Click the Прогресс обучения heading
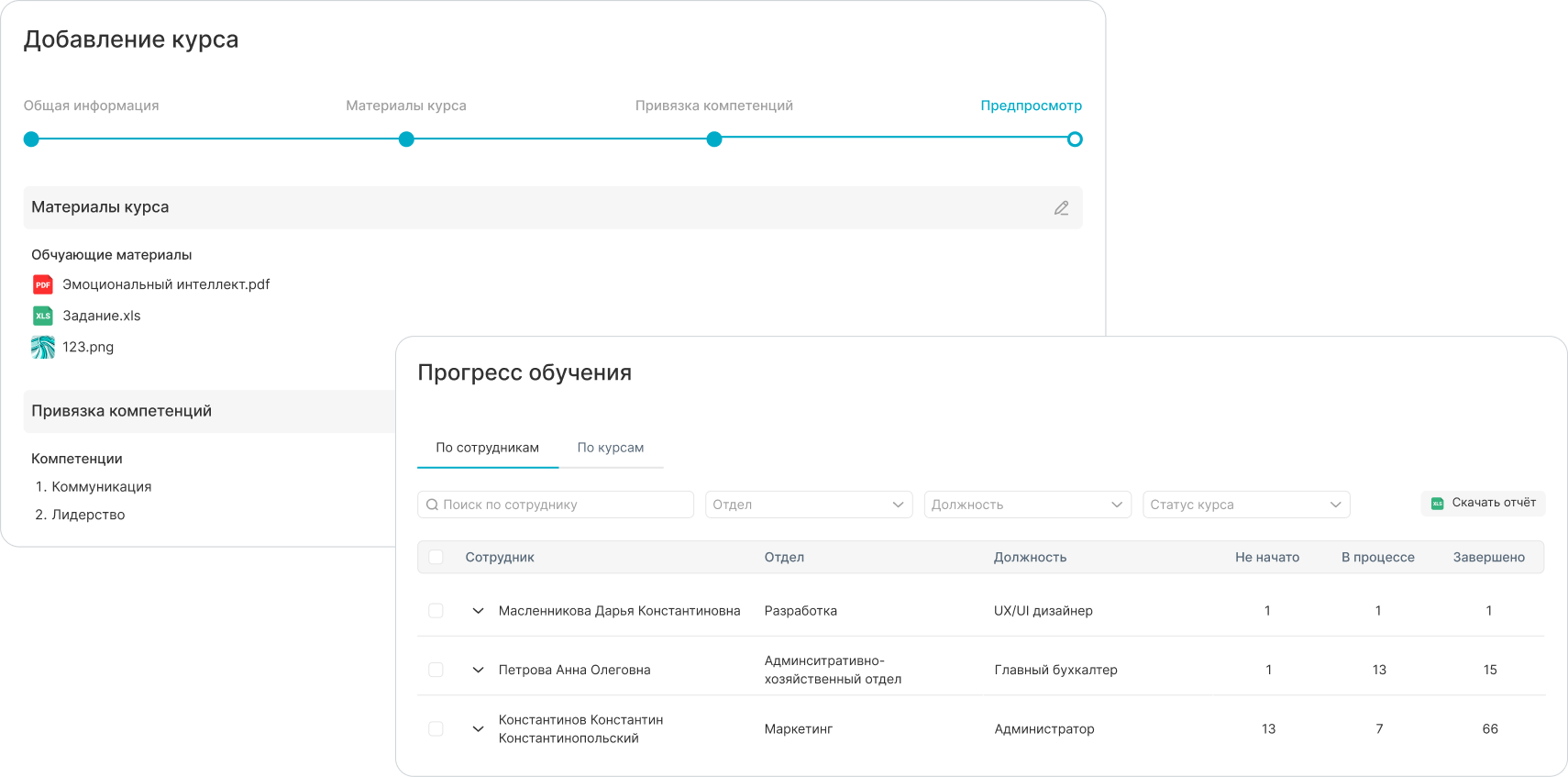The height and width of the screenshot is (777, 1568). 525,372
